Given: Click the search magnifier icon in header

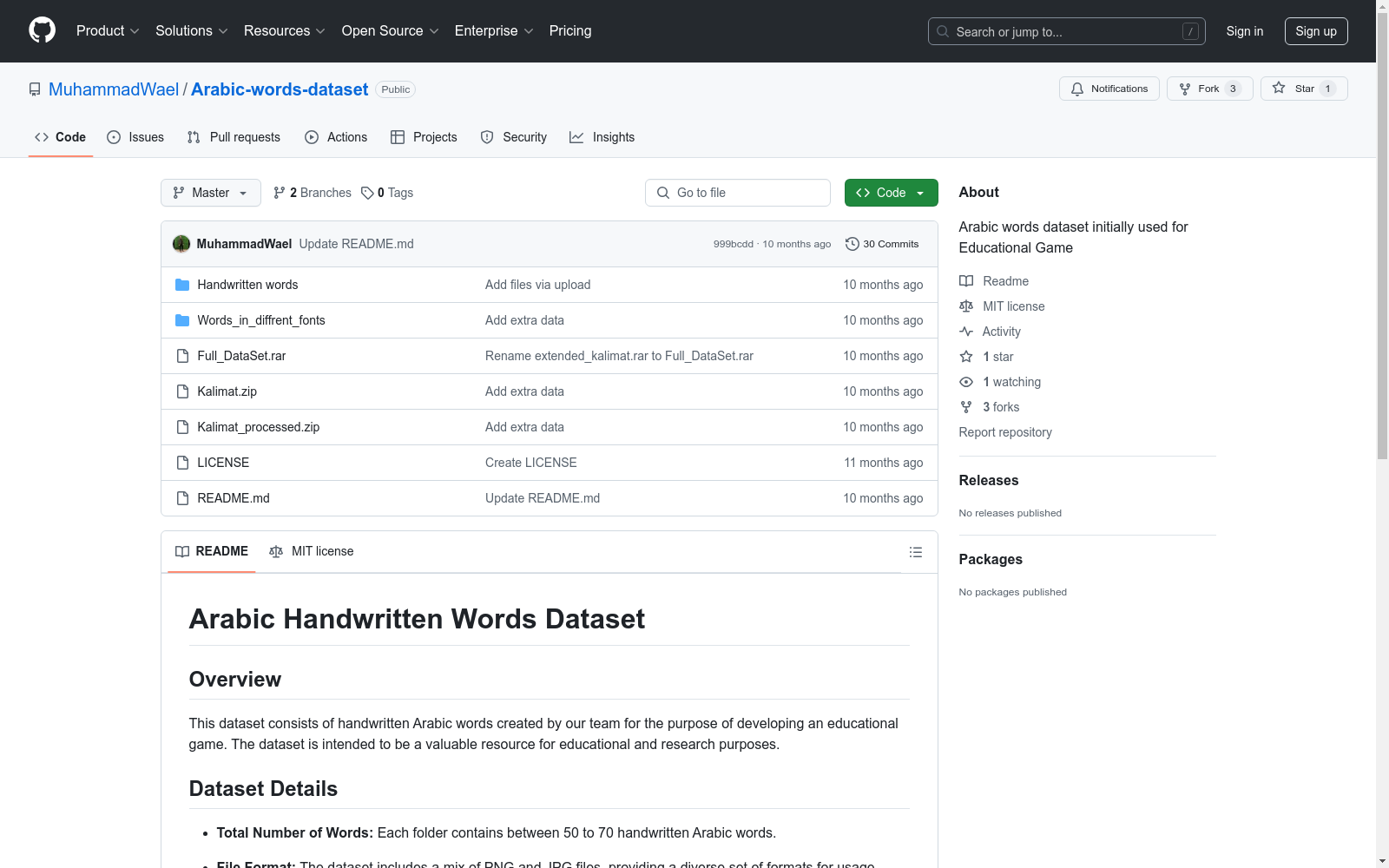Looking at the screenshot, I should point(943,31).
